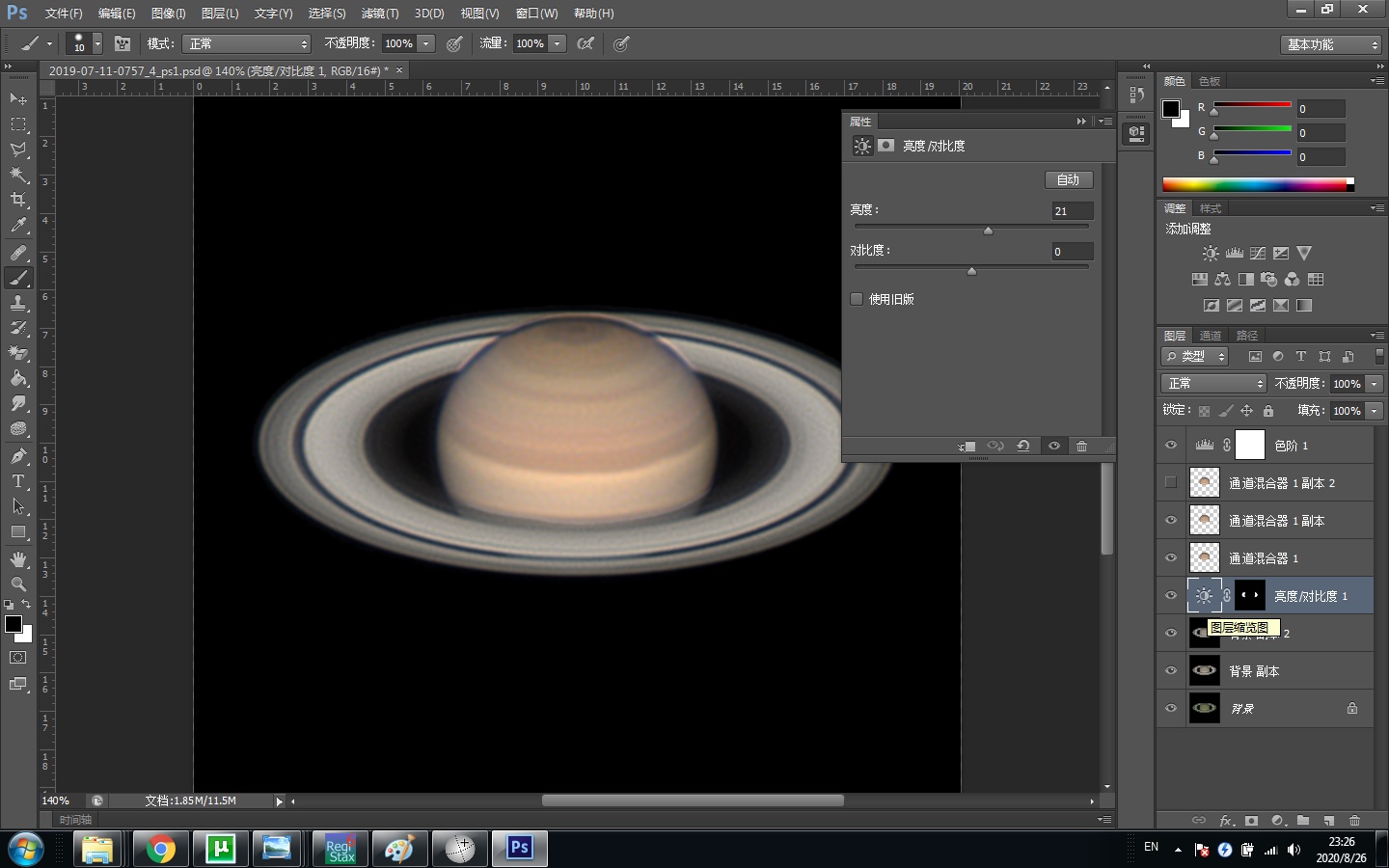The height and width of the screenshot is (868, 1389).
Task: Clip adjustment to layer in Properties panel
Action: point(967,446)
